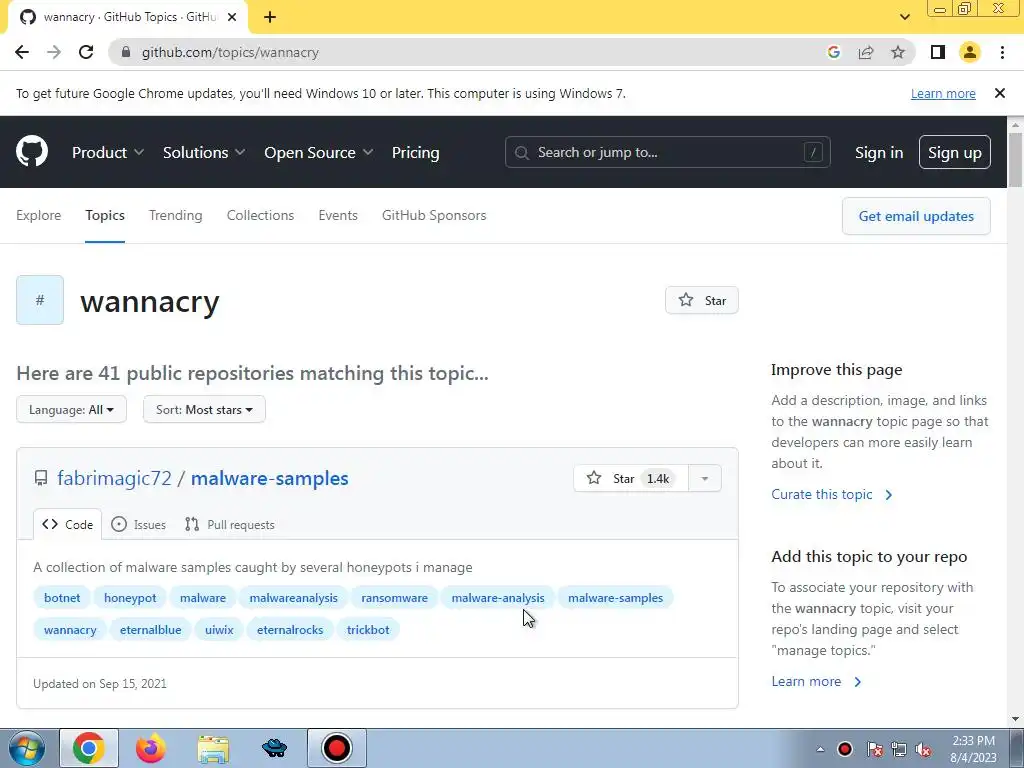
Task: Expand the Product menu
Action: click(108, 152)
